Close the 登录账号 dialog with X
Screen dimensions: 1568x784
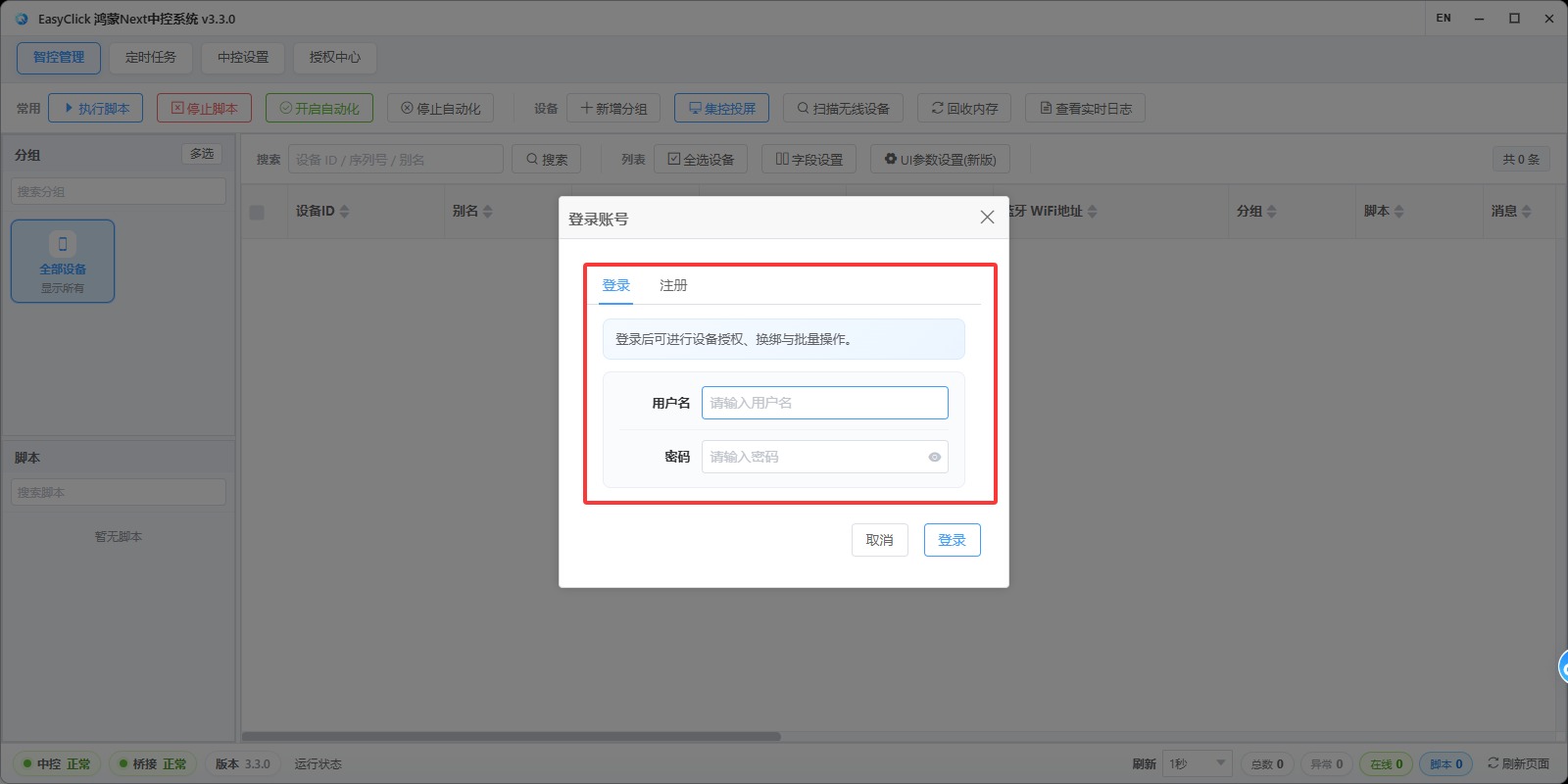pyautogui.click(x=987, y=218)
